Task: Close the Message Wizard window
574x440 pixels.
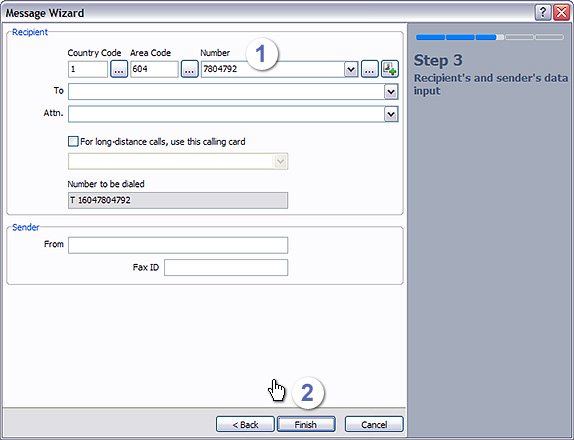Action: pos(561,13)
